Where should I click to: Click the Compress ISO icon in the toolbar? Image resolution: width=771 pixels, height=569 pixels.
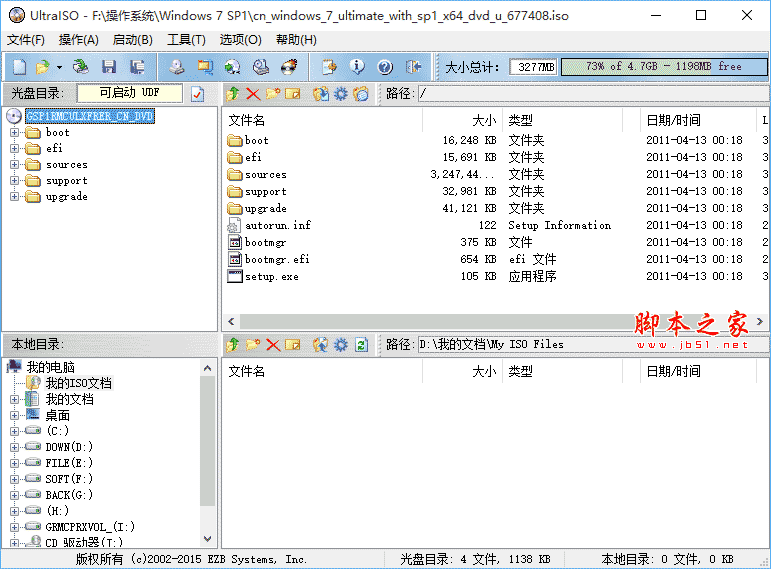[205, 66]
